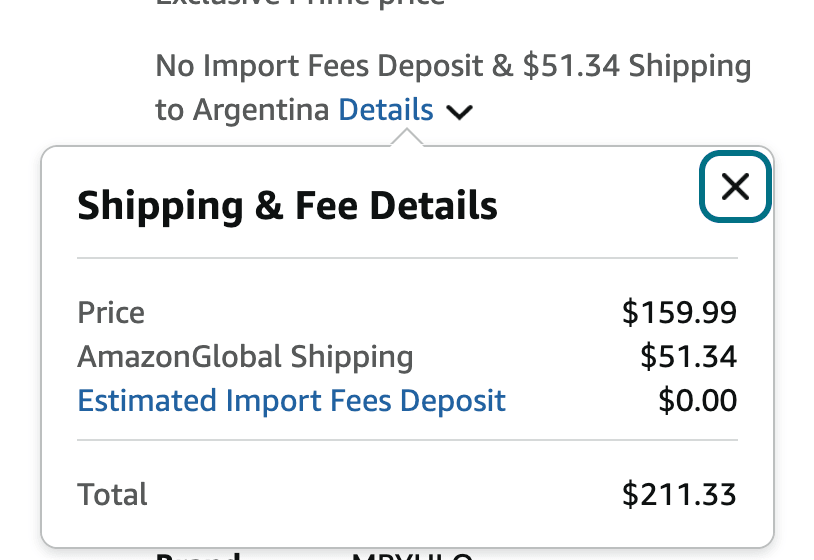Close the Shipping & Fee Details popover

click(x=735, y=186)
